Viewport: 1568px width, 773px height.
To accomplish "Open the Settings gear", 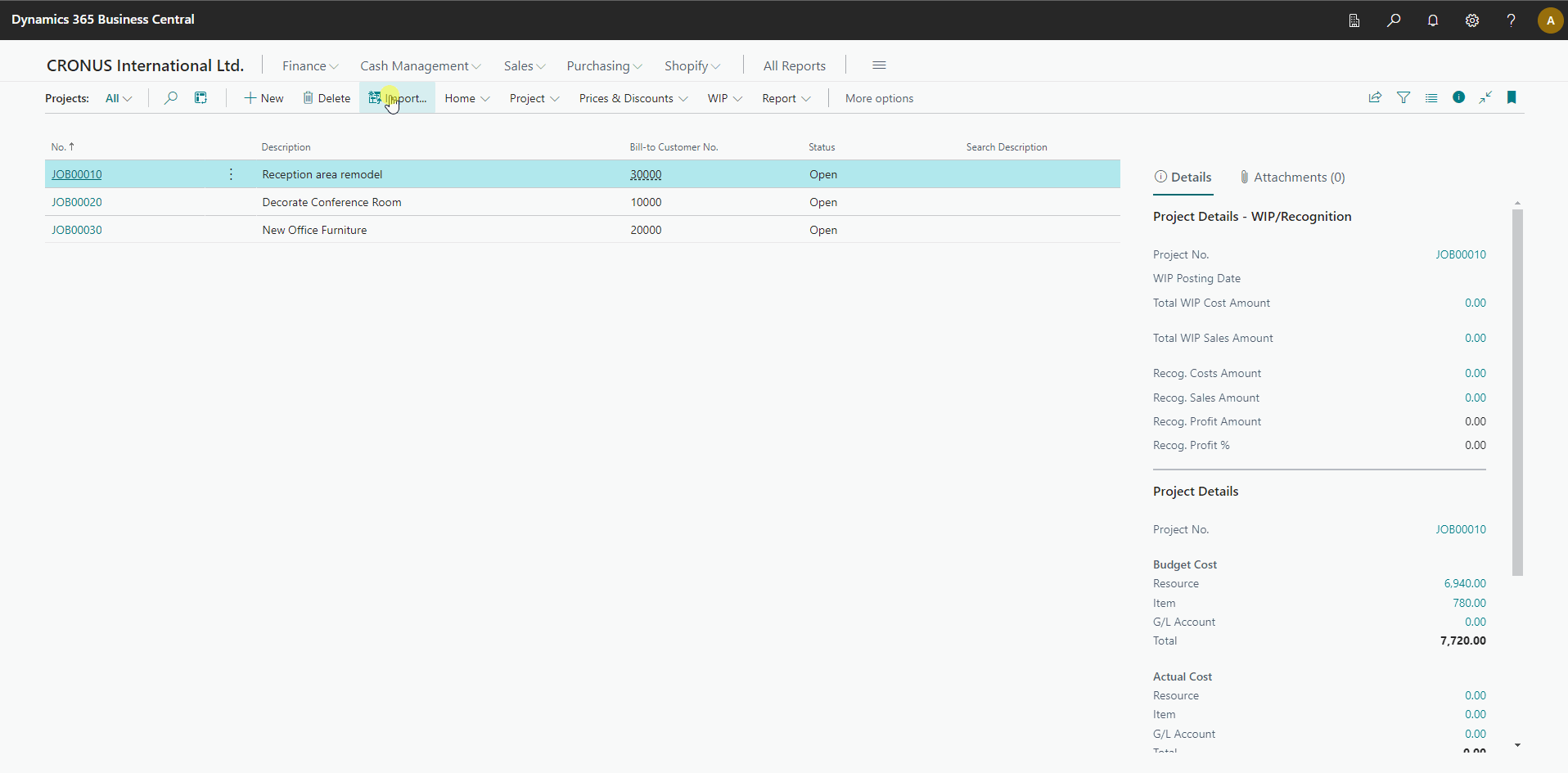I will (x=1472, y=20).
